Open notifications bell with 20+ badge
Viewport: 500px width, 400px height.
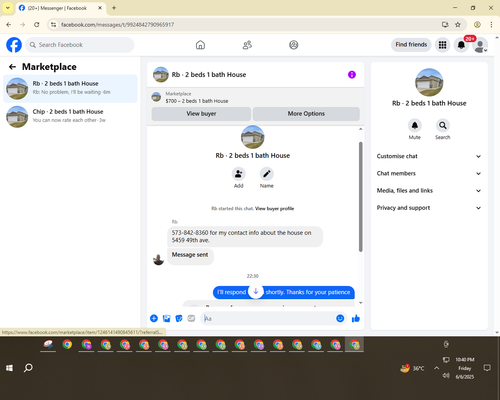tap(461, 45)
